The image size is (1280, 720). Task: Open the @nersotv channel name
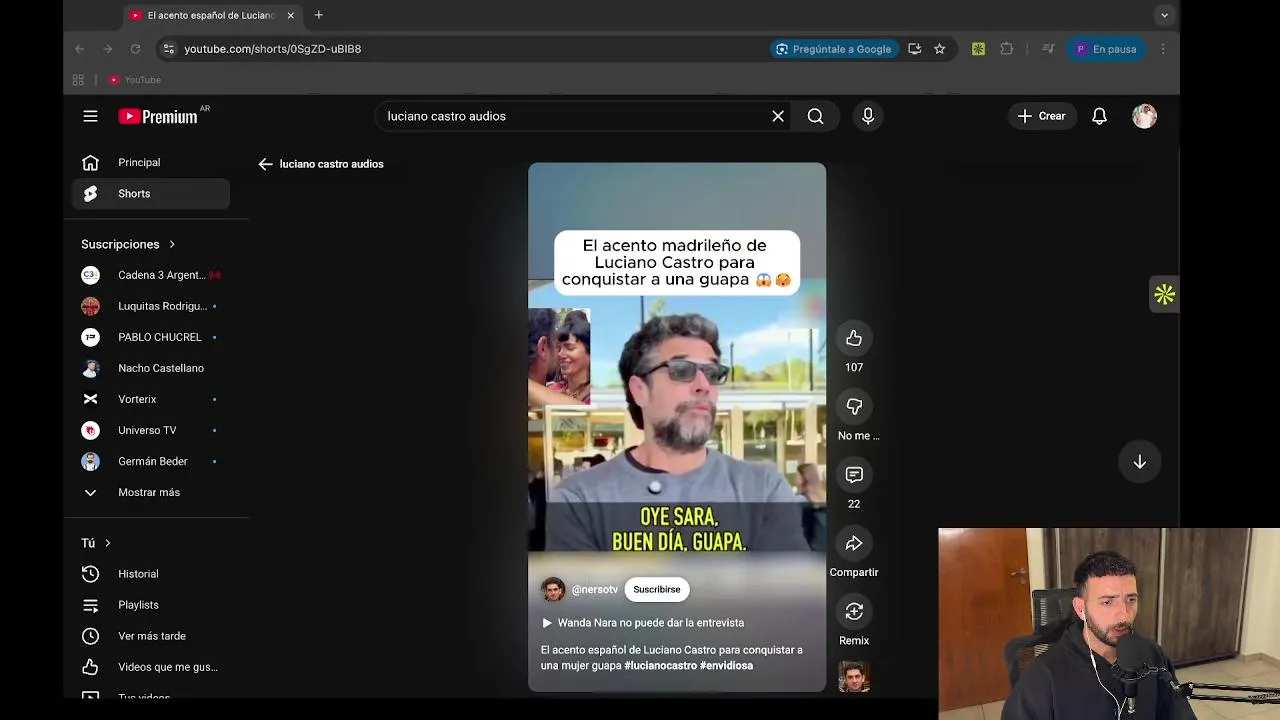click(x=595, y=590)
